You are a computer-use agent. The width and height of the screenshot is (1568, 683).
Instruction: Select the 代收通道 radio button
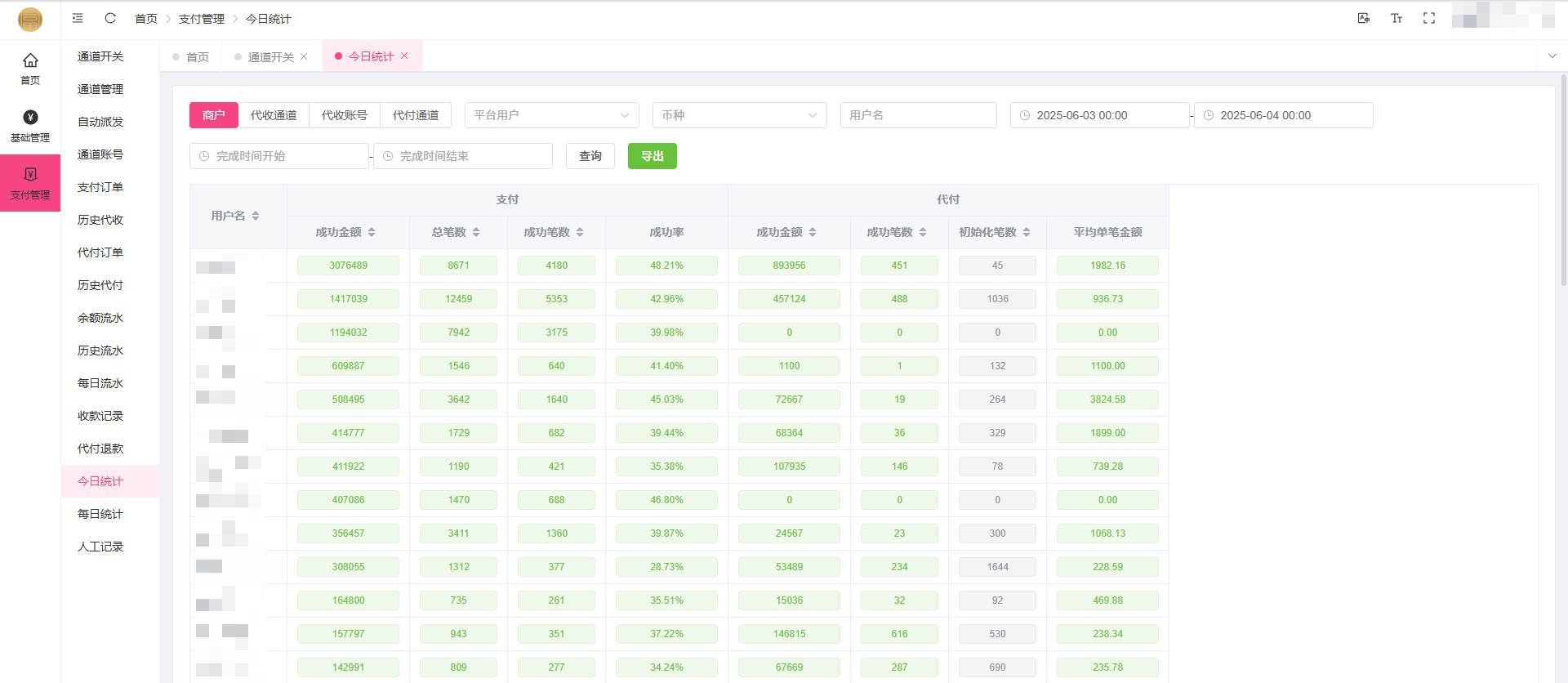tap(274, 115)
